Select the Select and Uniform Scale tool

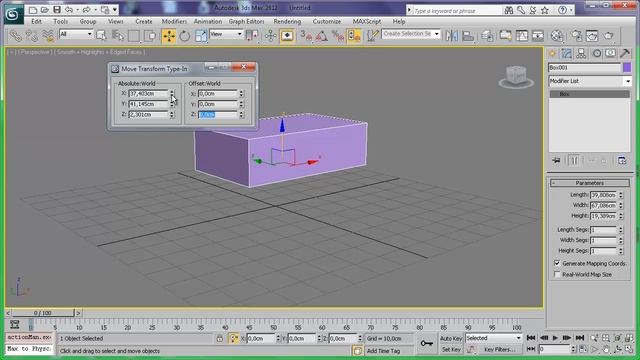(x=200, y=36)
